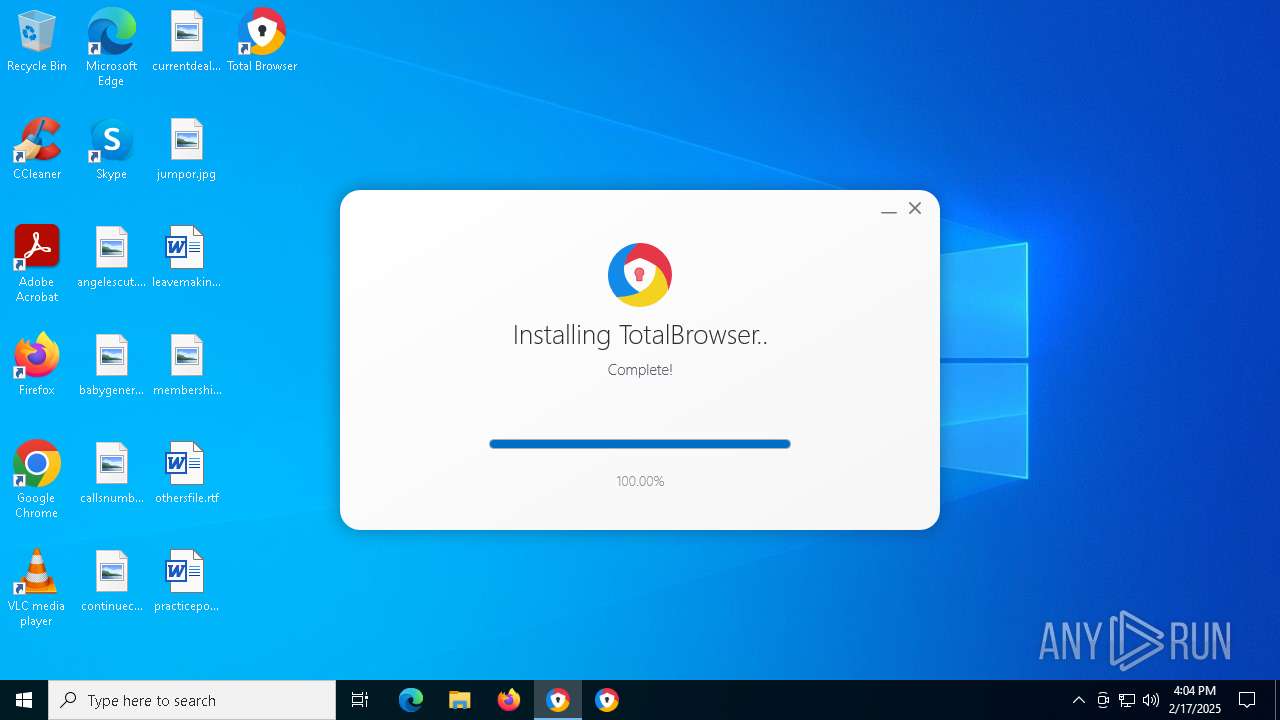Click the Meet Now tray icon
Image resolution: width=1280 pixels, height=720 pixels.
pos(1103,700)
